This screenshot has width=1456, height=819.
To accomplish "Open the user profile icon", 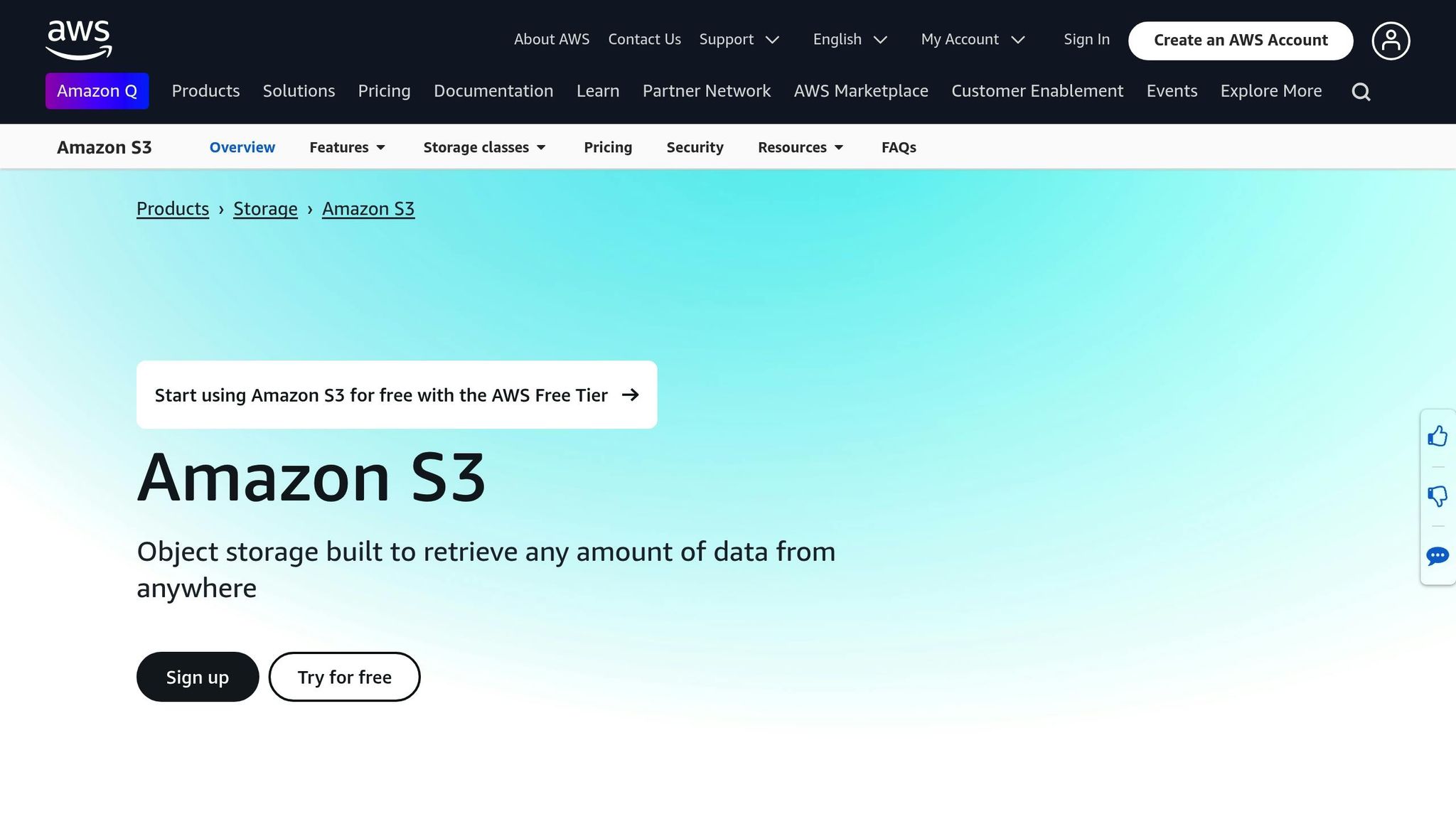I will (1391, 41).
